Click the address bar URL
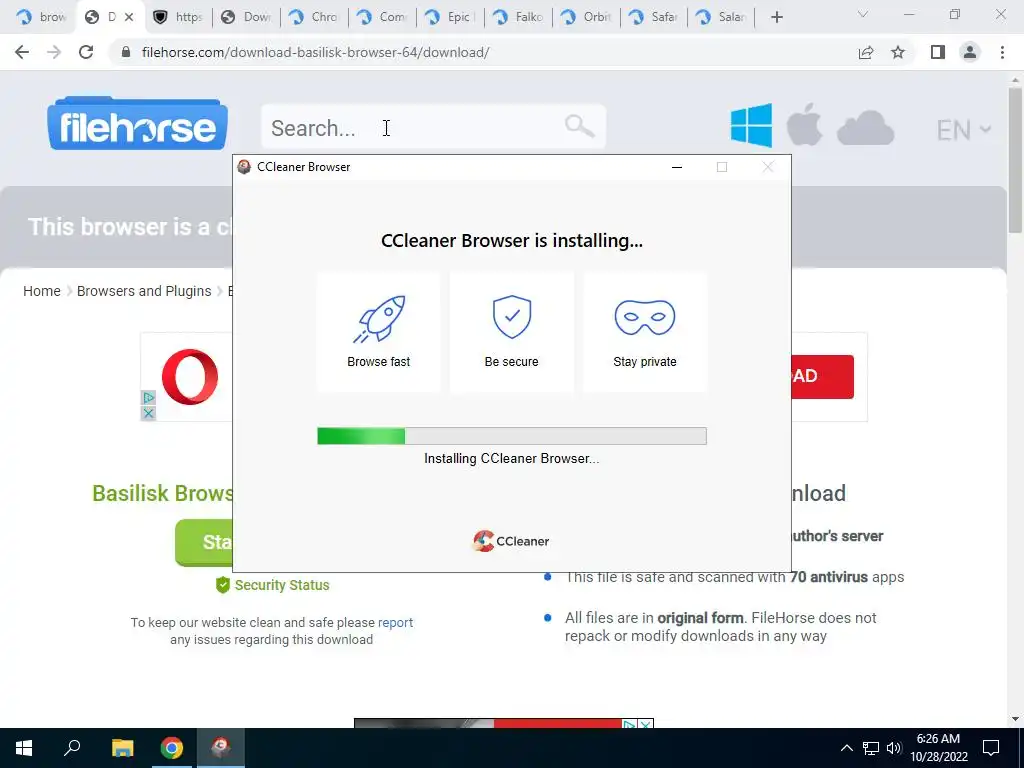Screen dimensions: 1024x768 coord(315,52)
